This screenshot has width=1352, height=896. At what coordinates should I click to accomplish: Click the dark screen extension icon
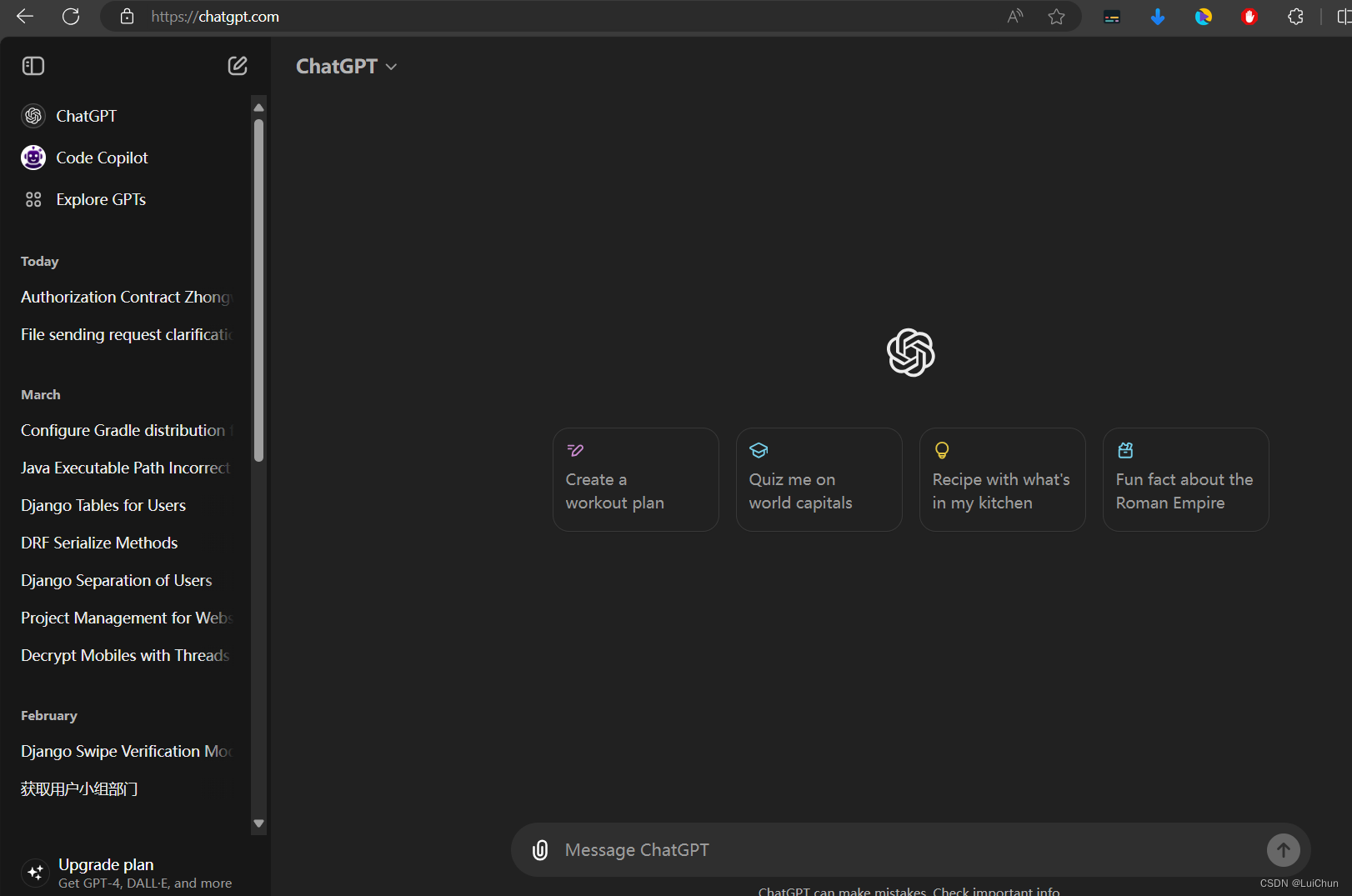click(x=1112, y=17)
